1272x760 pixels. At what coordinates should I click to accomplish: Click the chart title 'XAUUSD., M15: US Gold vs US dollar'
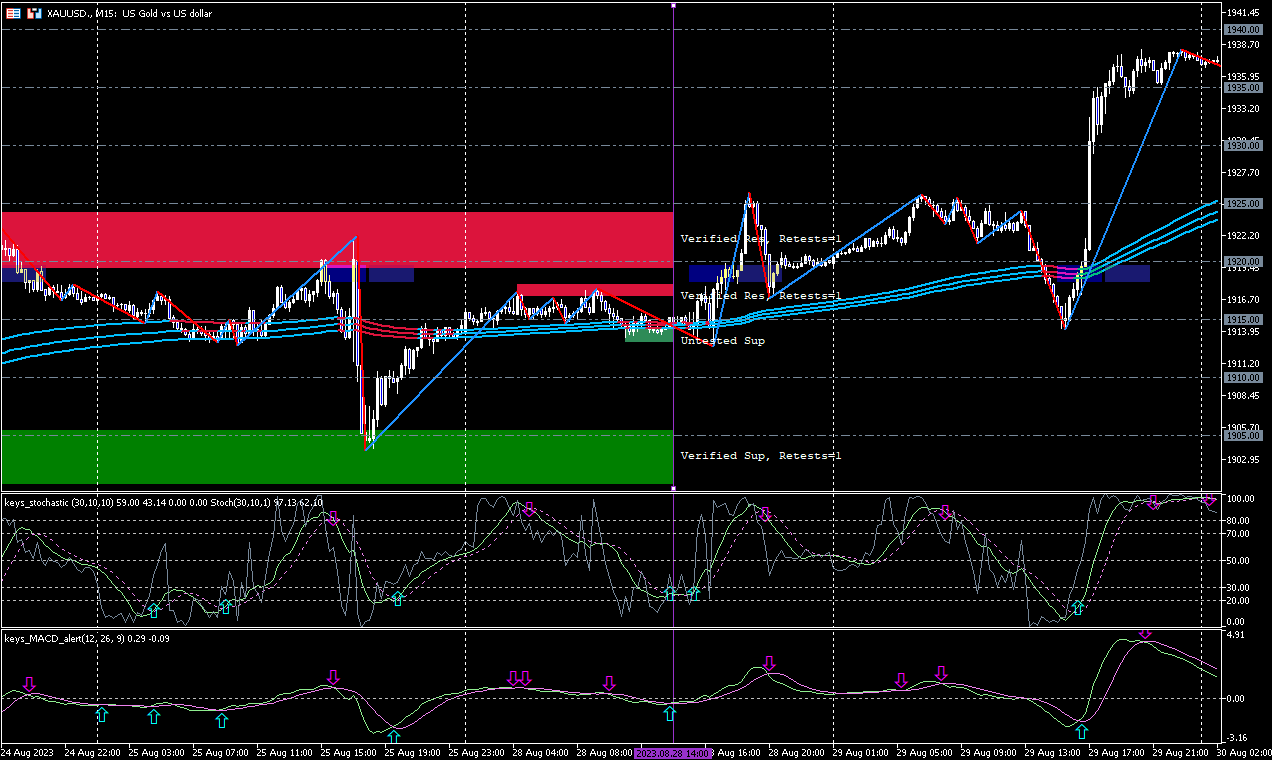(129, 14)
